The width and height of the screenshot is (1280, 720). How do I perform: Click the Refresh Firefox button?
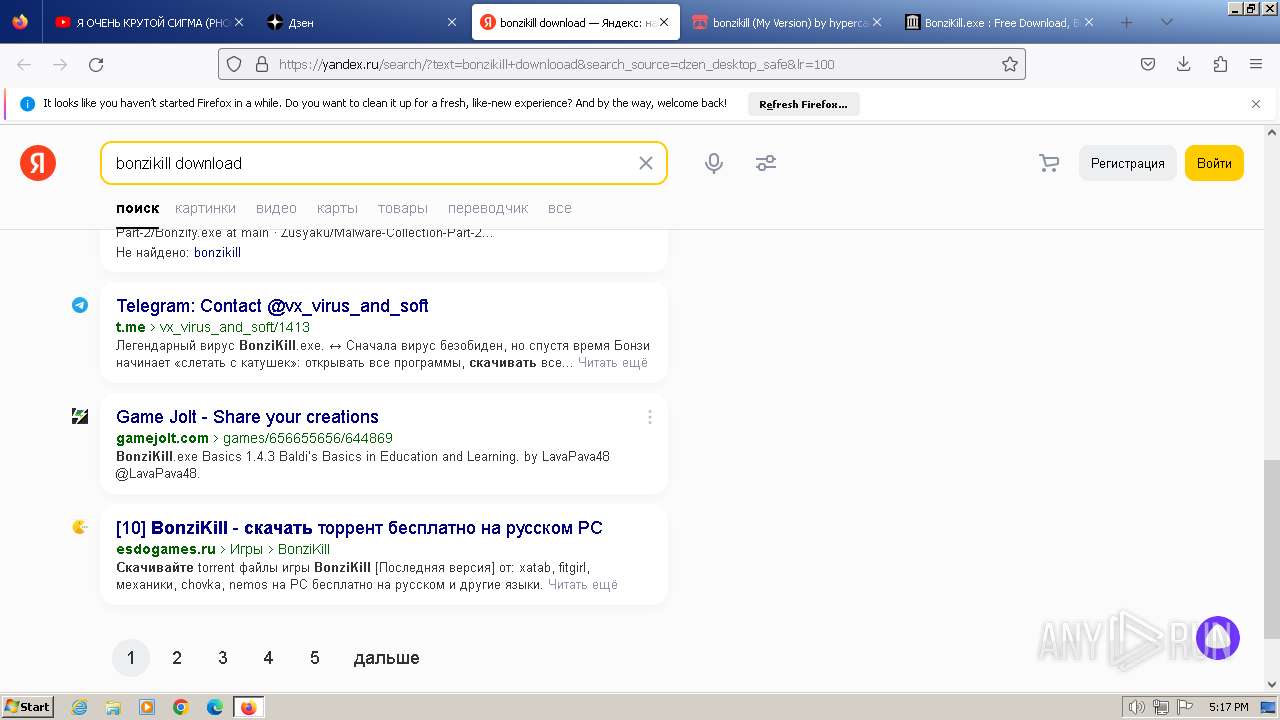coord(803,104)
